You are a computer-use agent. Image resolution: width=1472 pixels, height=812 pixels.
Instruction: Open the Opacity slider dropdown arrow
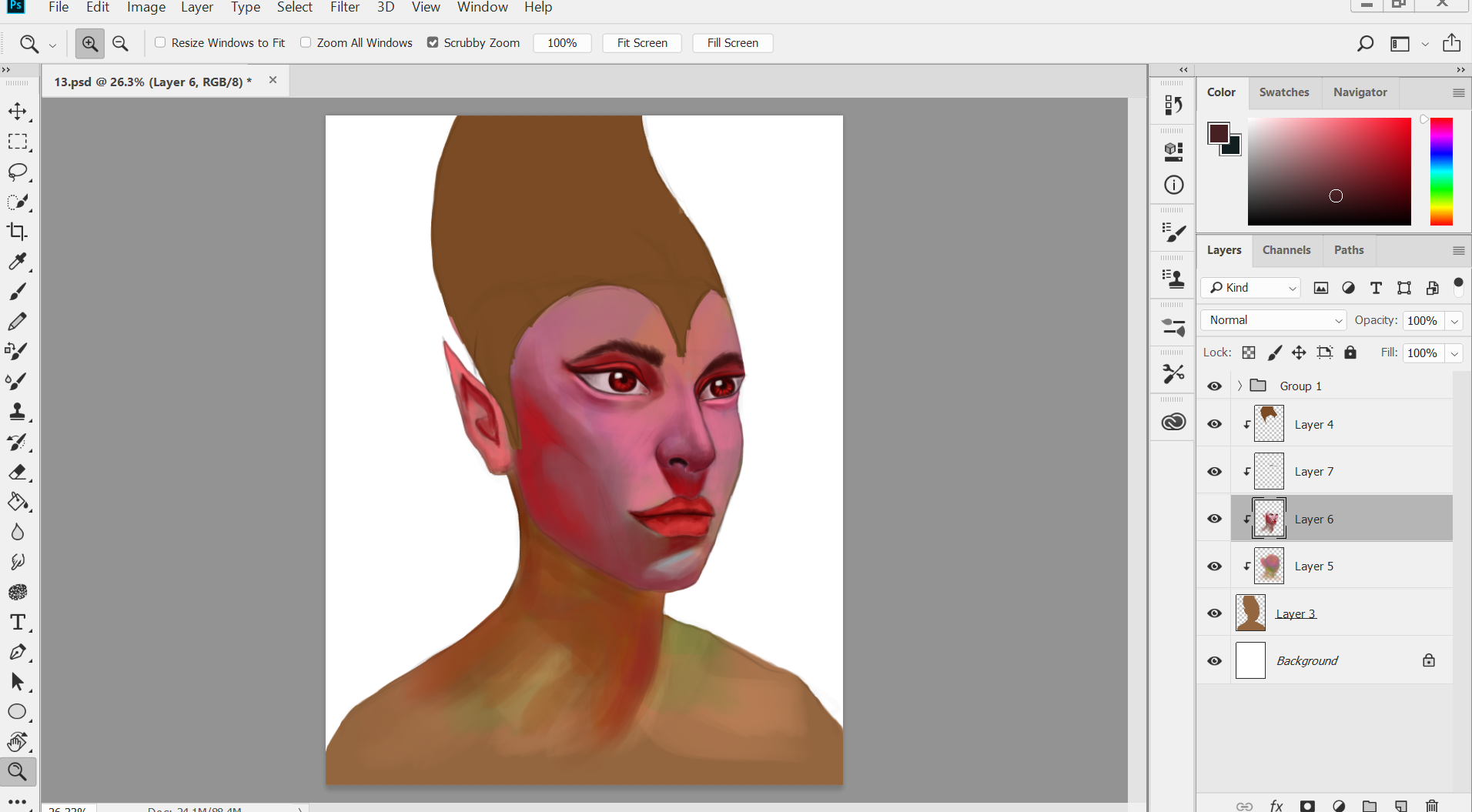pyautogui.click(x=1454, y=321)
